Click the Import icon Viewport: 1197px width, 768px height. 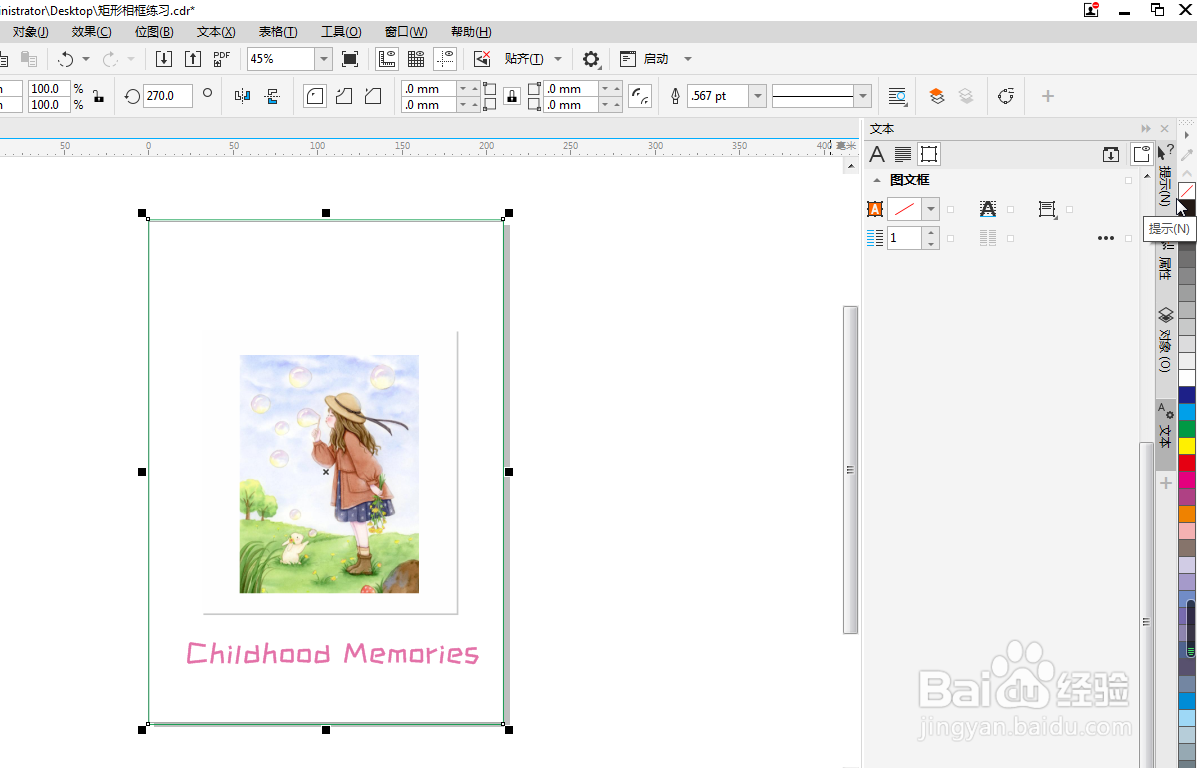164,59
